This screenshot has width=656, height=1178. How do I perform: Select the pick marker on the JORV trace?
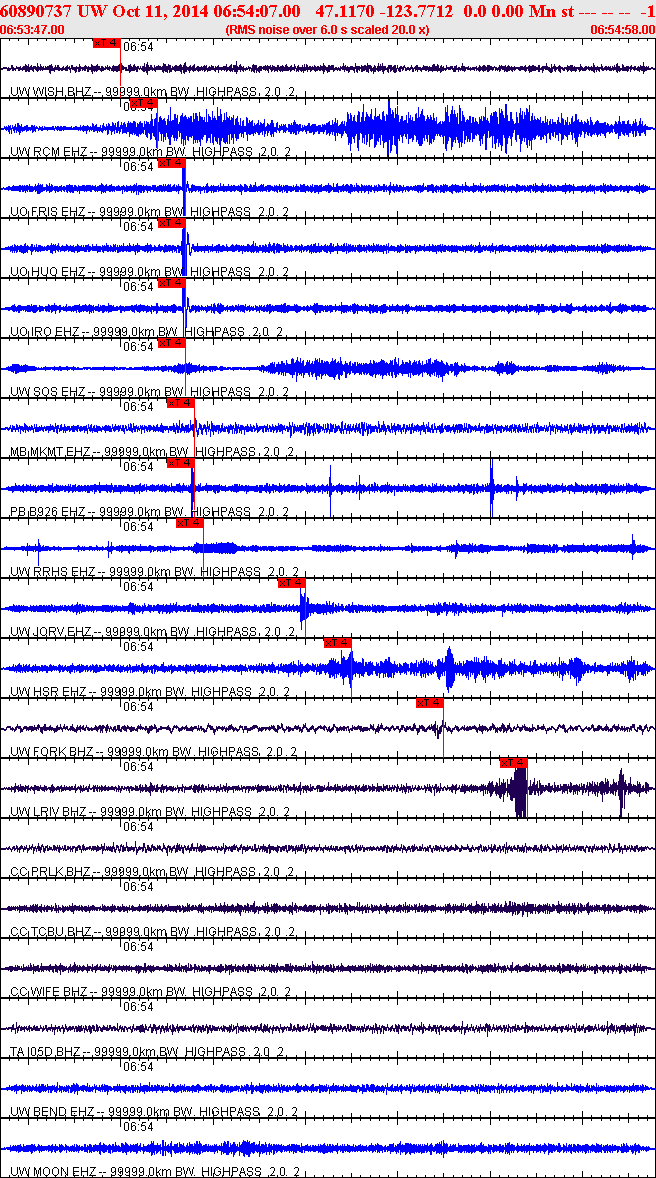pos(292,583)
